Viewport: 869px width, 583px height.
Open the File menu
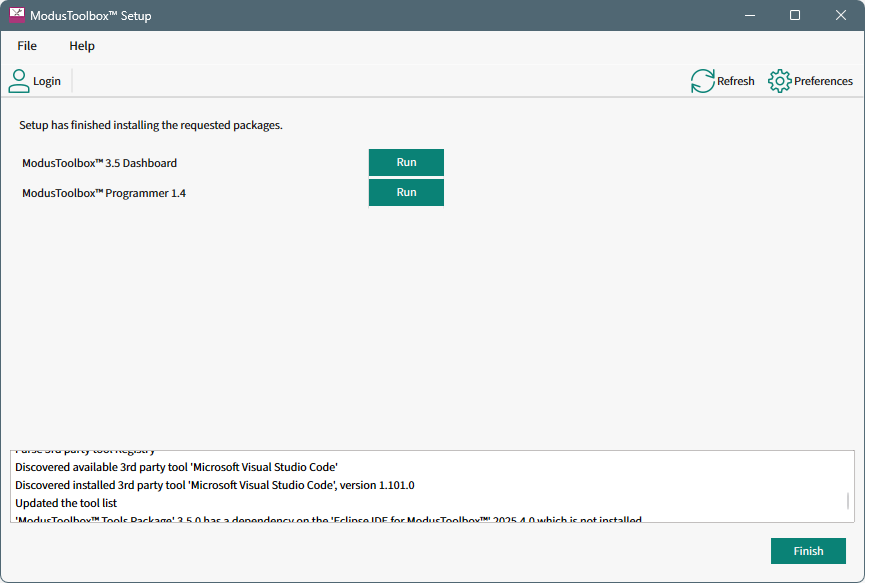[x=27, y=46]
